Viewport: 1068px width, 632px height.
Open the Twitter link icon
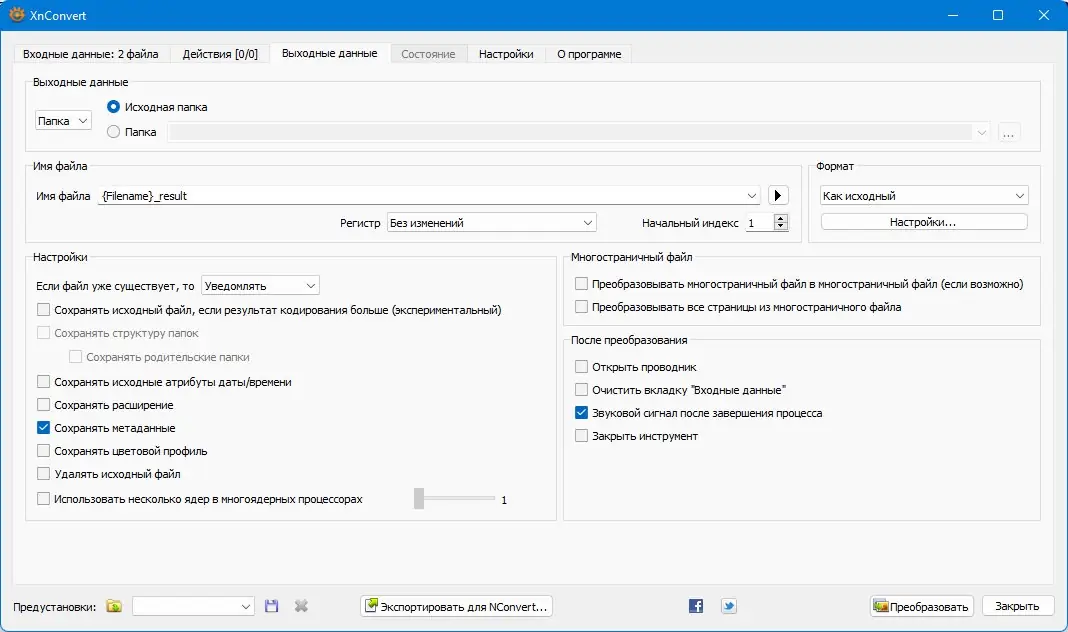pyautogui.click(x=729, y=606)
